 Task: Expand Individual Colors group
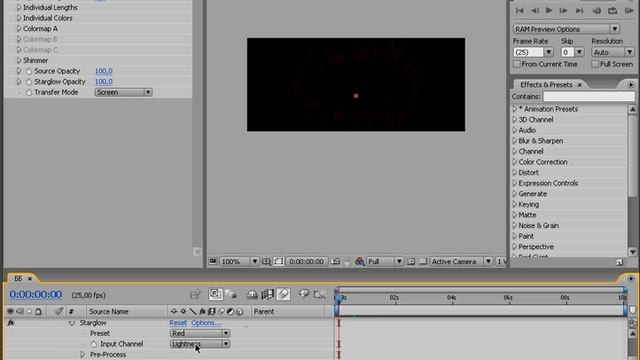point(18,18)
